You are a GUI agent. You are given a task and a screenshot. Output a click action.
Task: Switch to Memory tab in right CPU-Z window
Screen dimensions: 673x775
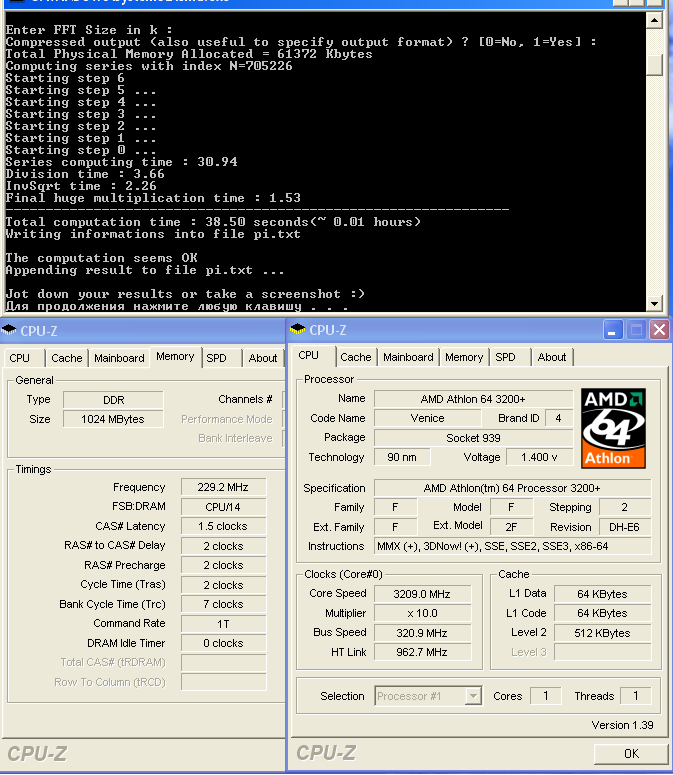pyautogui.click(x=464, y=357)
